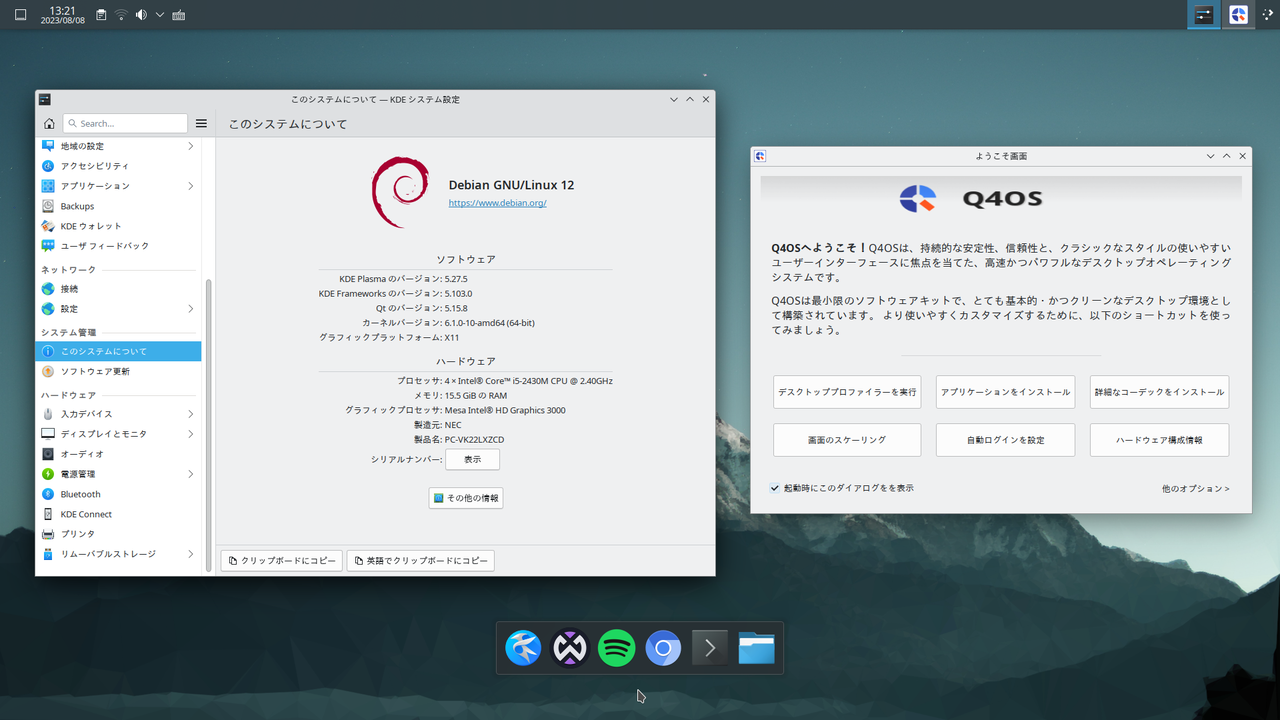Screen dimensions: 1280x720
Task: Open the Konsole terminal from the dock
Action: [x=710, y=647]
